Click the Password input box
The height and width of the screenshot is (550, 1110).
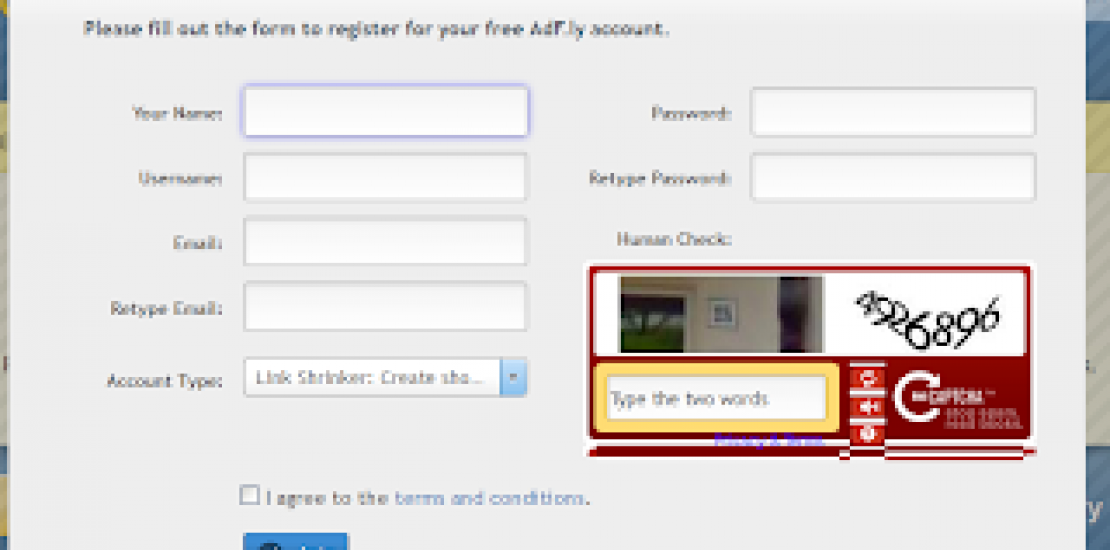pos(893,111)
